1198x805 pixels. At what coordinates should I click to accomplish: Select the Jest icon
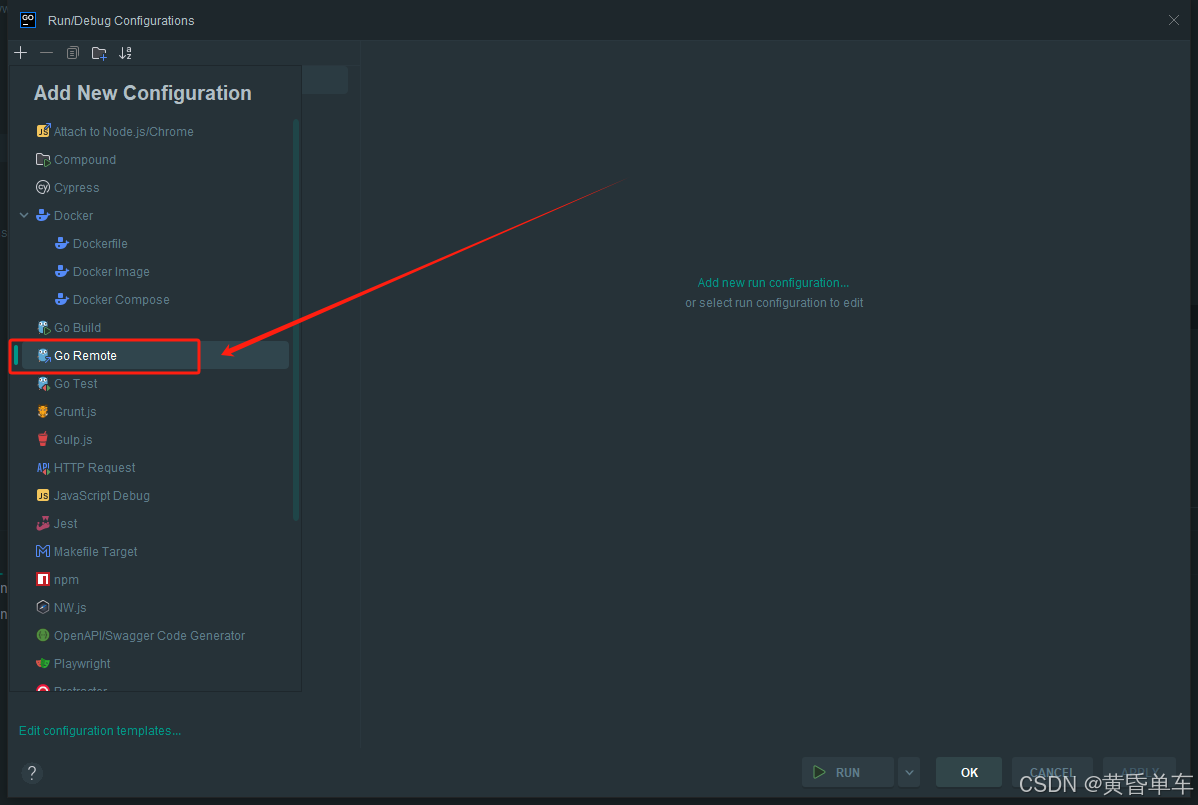point(43,524)
